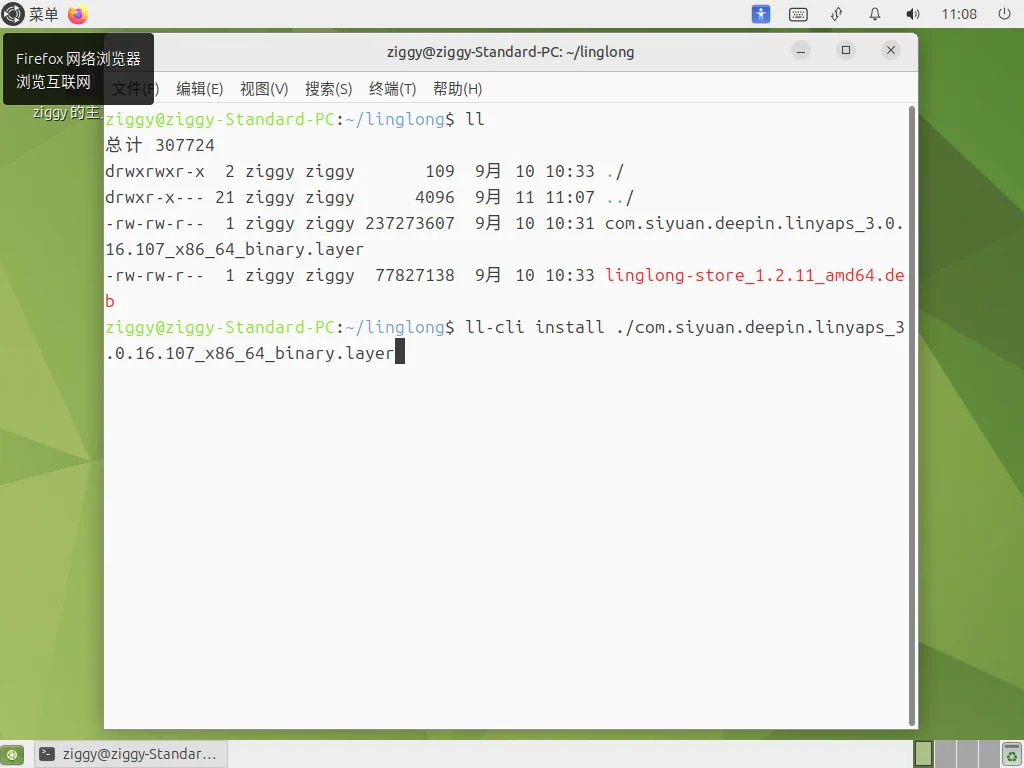Open the notifications bell

(x=874, y=14)
